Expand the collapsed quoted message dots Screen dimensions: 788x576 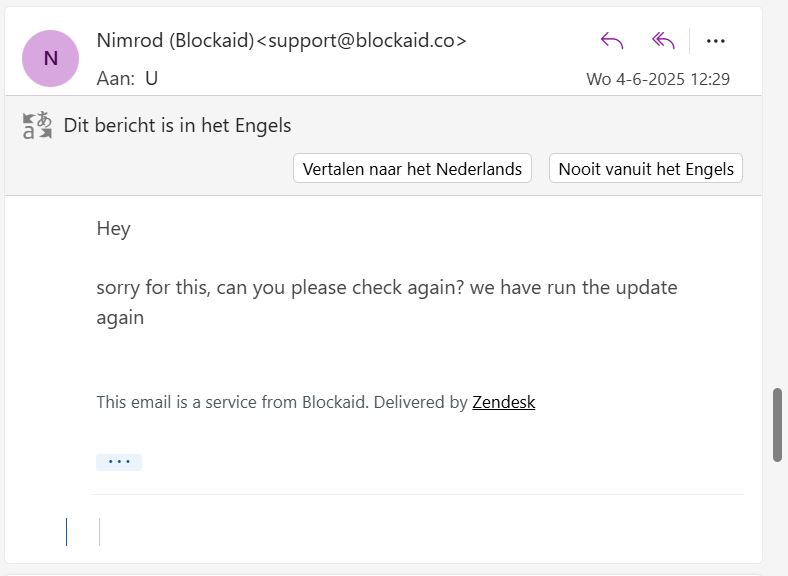(119, 462)
